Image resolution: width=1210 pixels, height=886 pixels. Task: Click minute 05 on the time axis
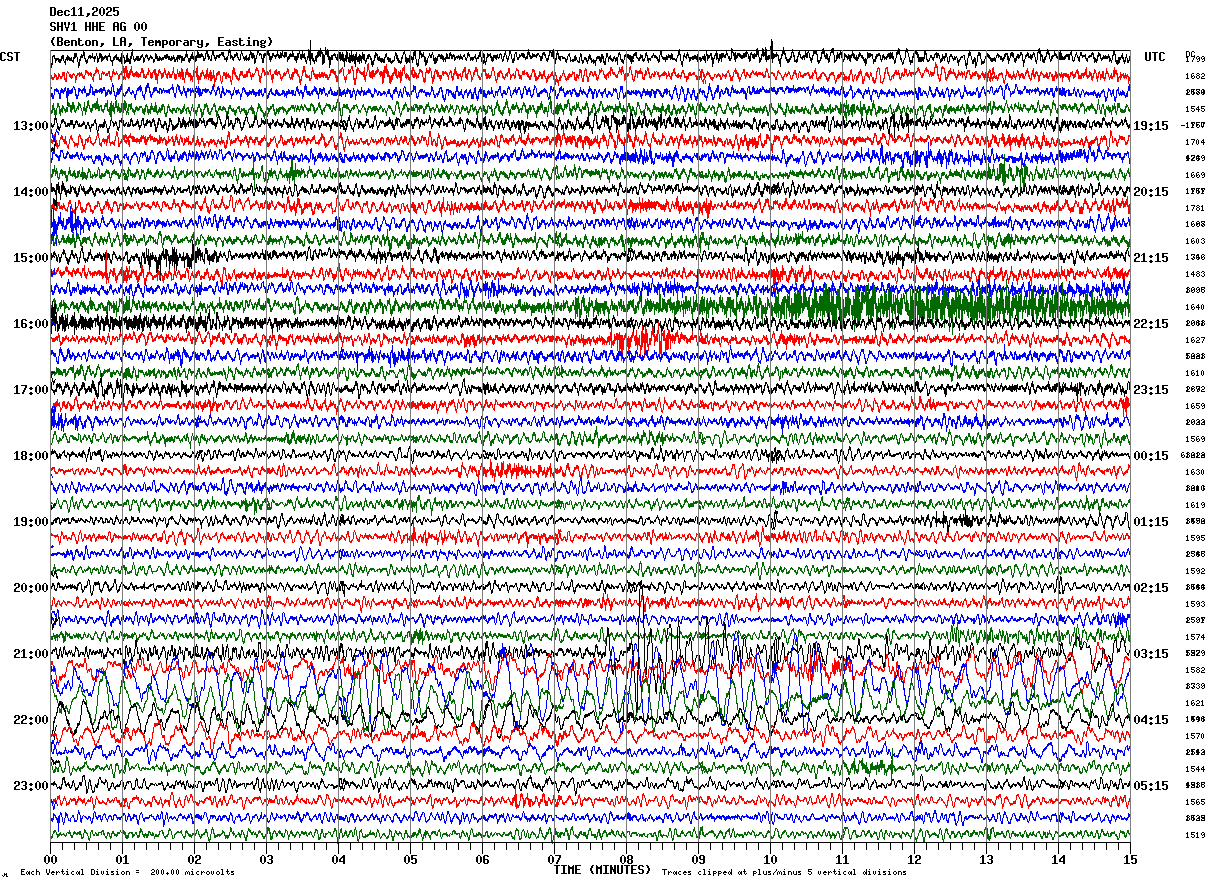pos(410,859)
